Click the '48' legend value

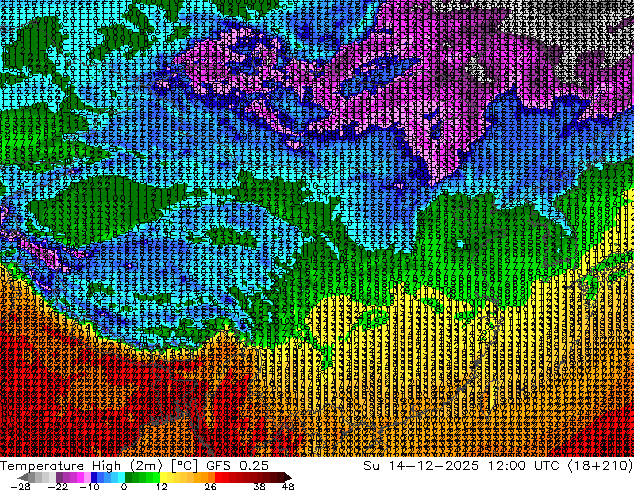click(x=288, y=486)
